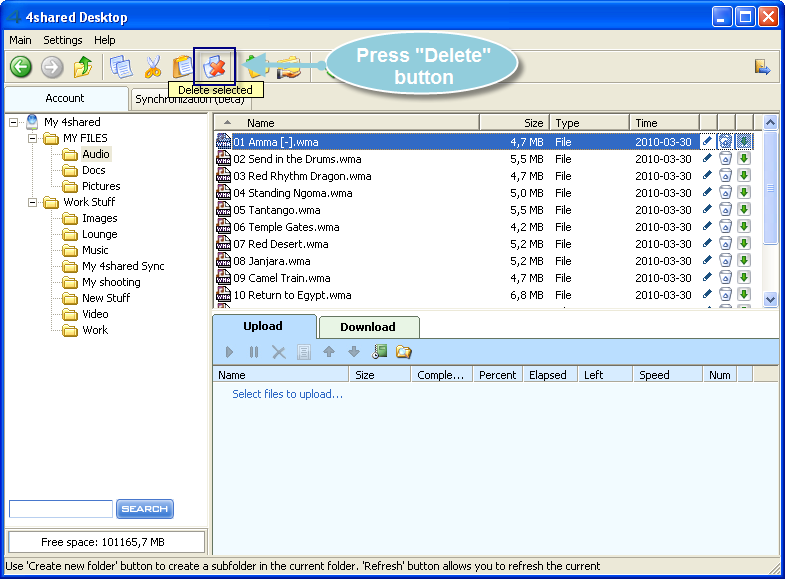Click file list scrollbar up arrow
Image resolution: width=785 pixels, height=579 pixels.
point(770,122)
